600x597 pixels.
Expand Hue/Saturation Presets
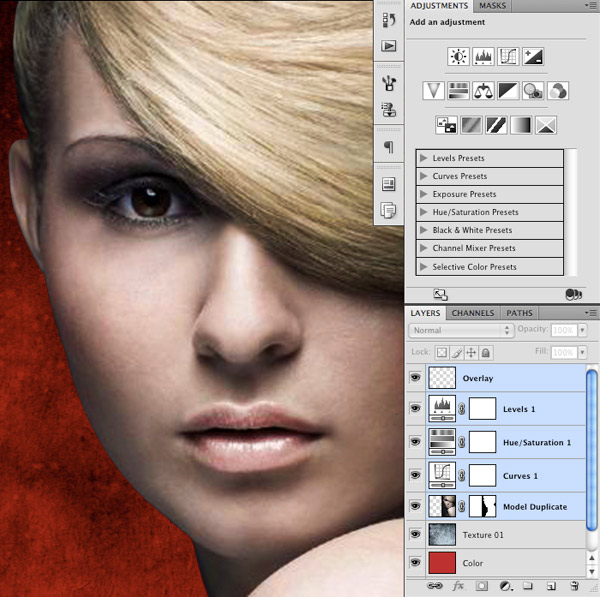424,212
